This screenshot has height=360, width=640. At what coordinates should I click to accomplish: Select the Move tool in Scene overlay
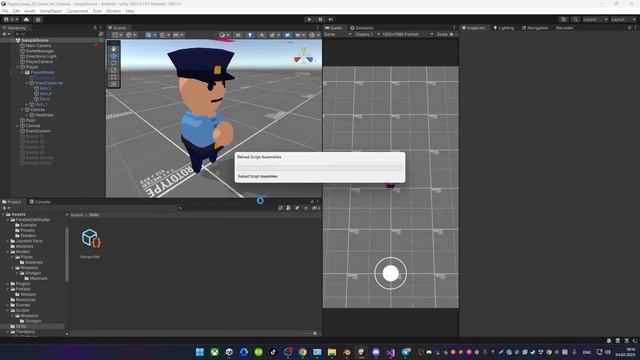(113, 56)
